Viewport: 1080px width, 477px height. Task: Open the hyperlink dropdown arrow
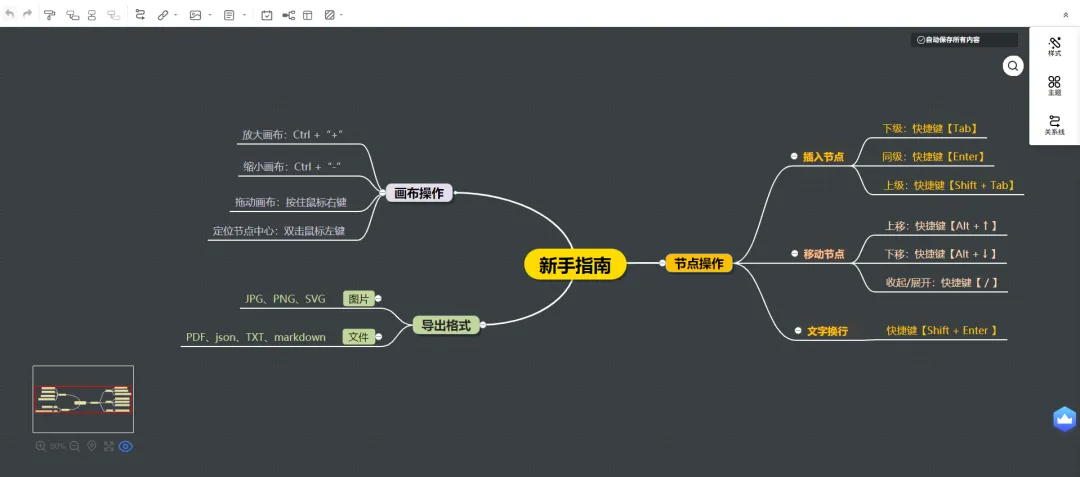(x=175, y=15)
